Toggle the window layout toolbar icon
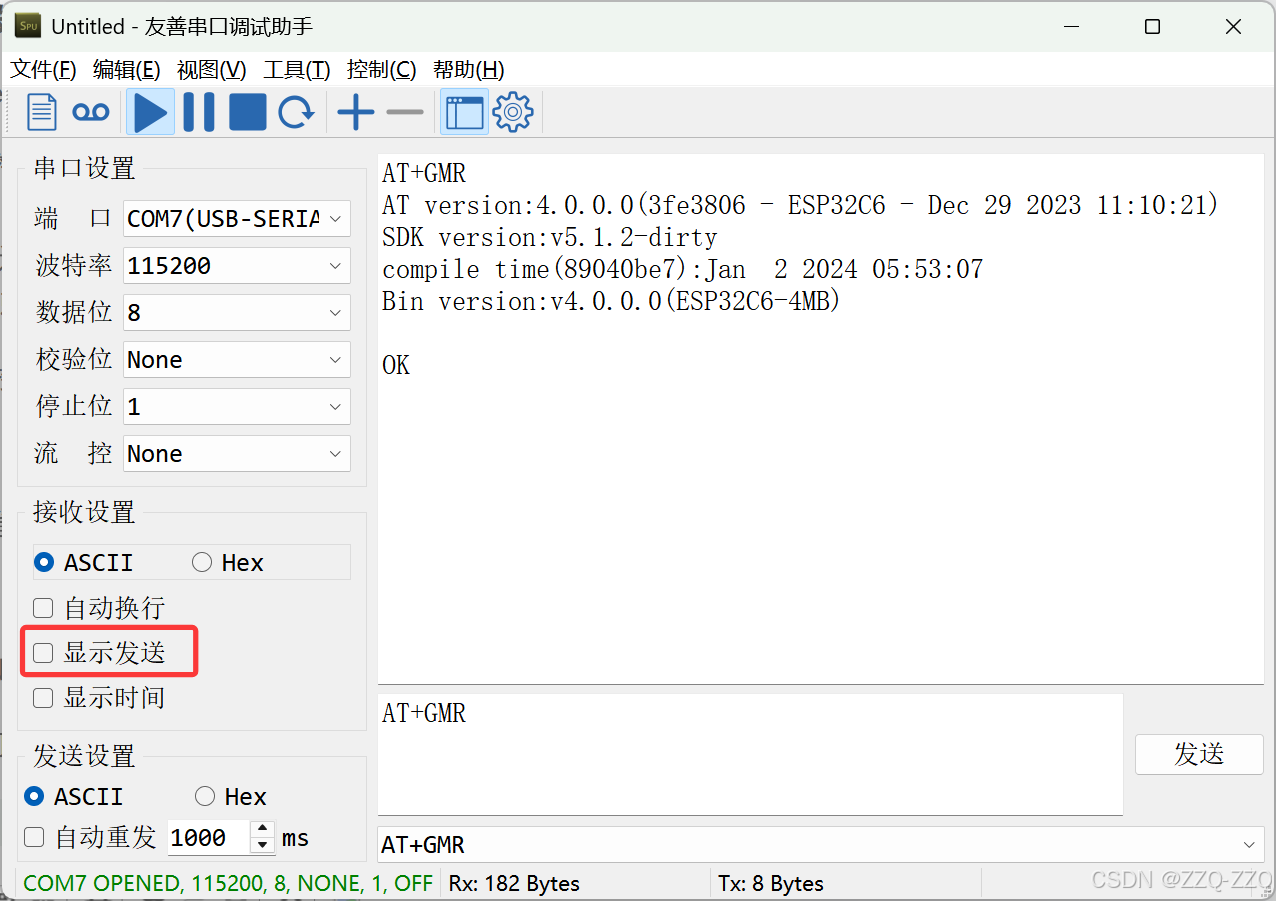1276x901 pixels. [464, 112]
